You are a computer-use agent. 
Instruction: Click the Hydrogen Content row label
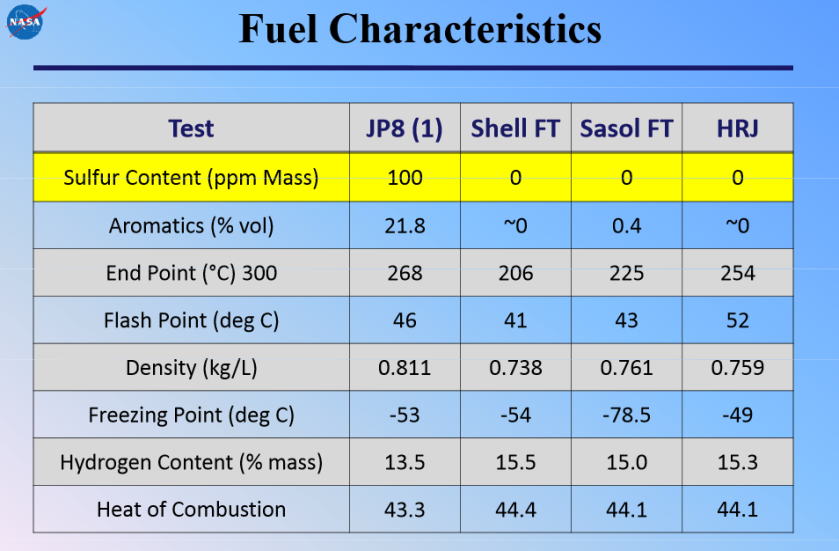[x=191, y=462]
